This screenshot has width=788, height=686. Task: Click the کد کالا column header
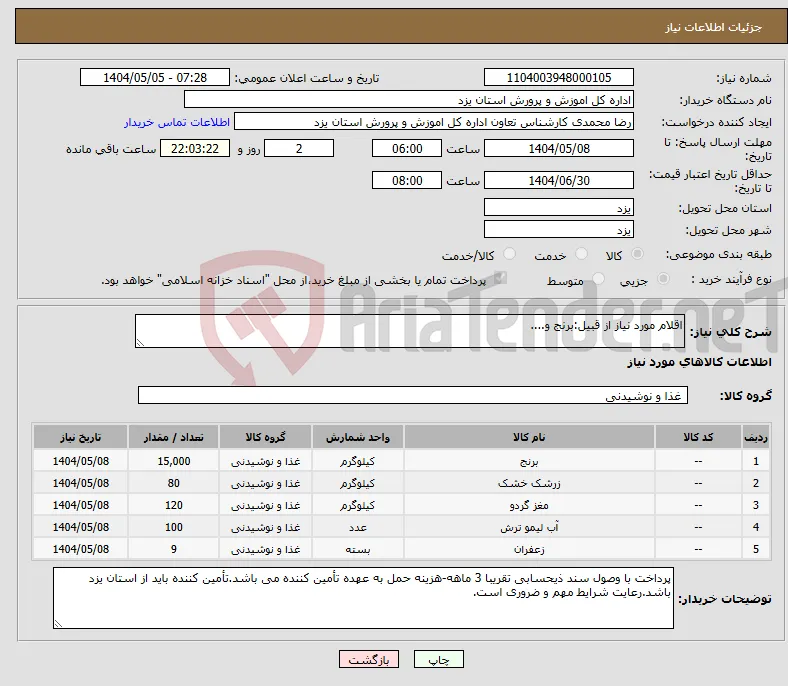point(698,437)
